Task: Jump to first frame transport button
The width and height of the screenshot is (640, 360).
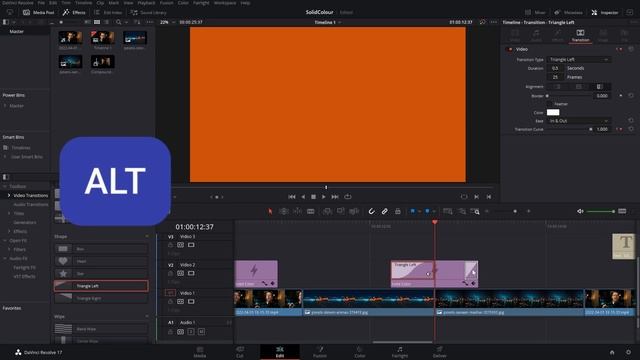Action: 291,197
